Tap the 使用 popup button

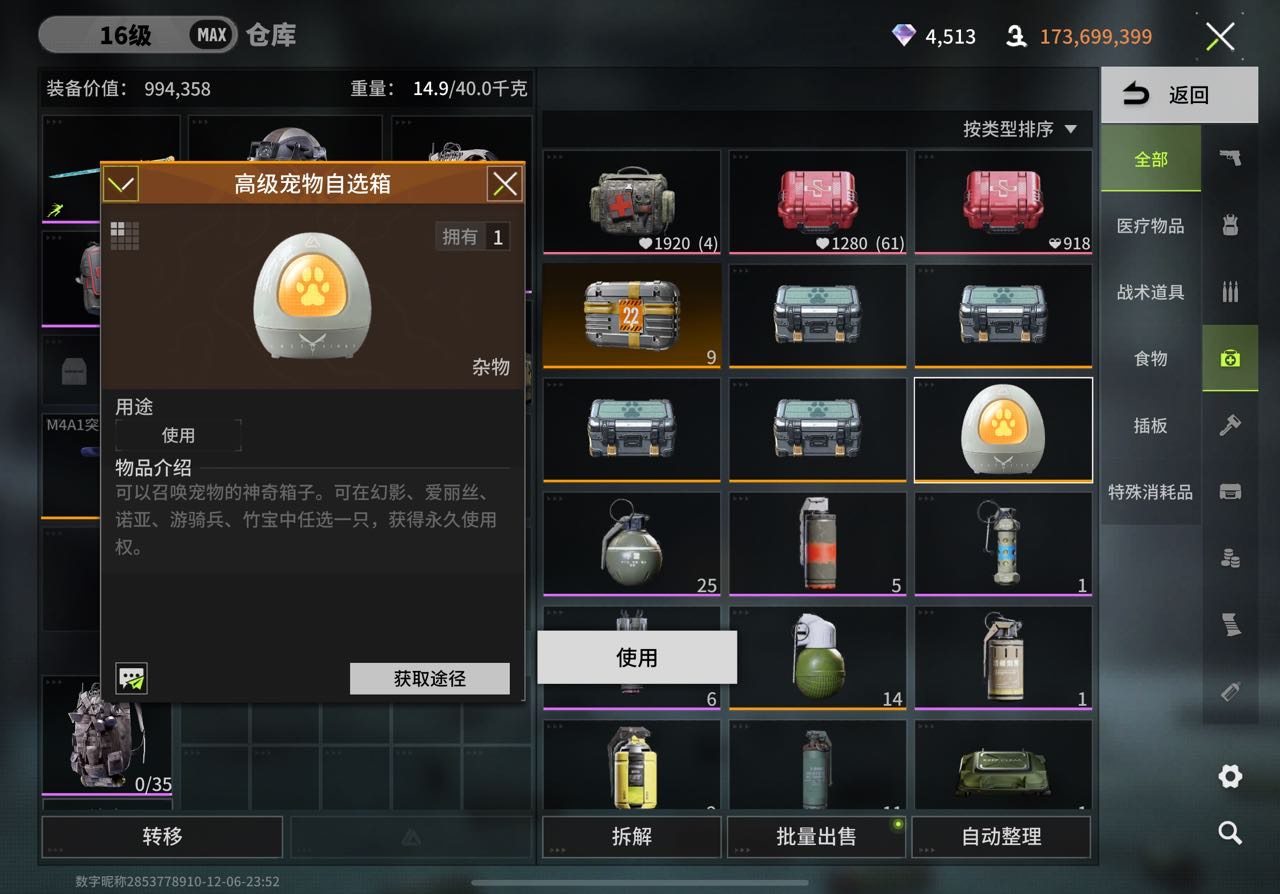(637, 657)
